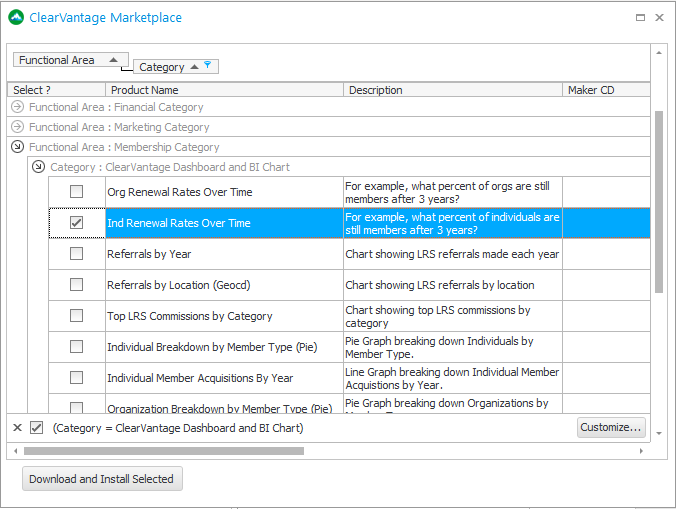This screenshot has height=509, width=676.
Task: Click the vertical scrollbar thumb
Action: tap(659, 202)
